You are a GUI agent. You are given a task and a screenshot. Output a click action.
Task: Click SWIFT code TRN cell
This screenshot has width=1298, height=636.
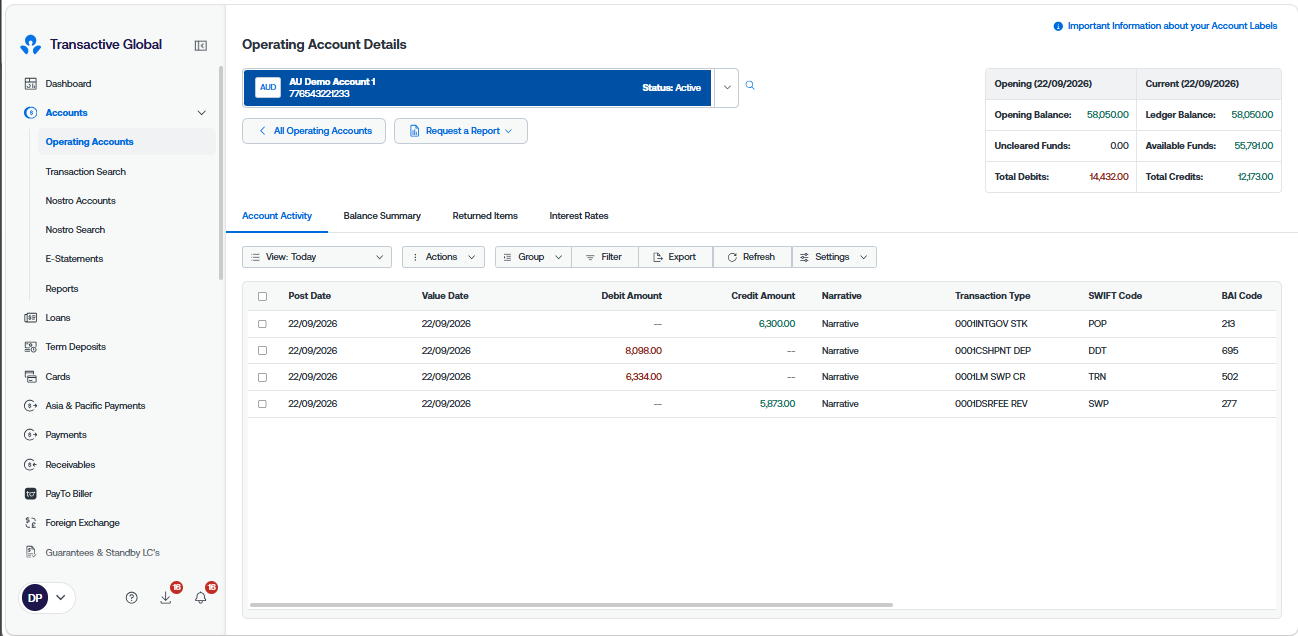pyautogui.click(x=1097, y=377)
